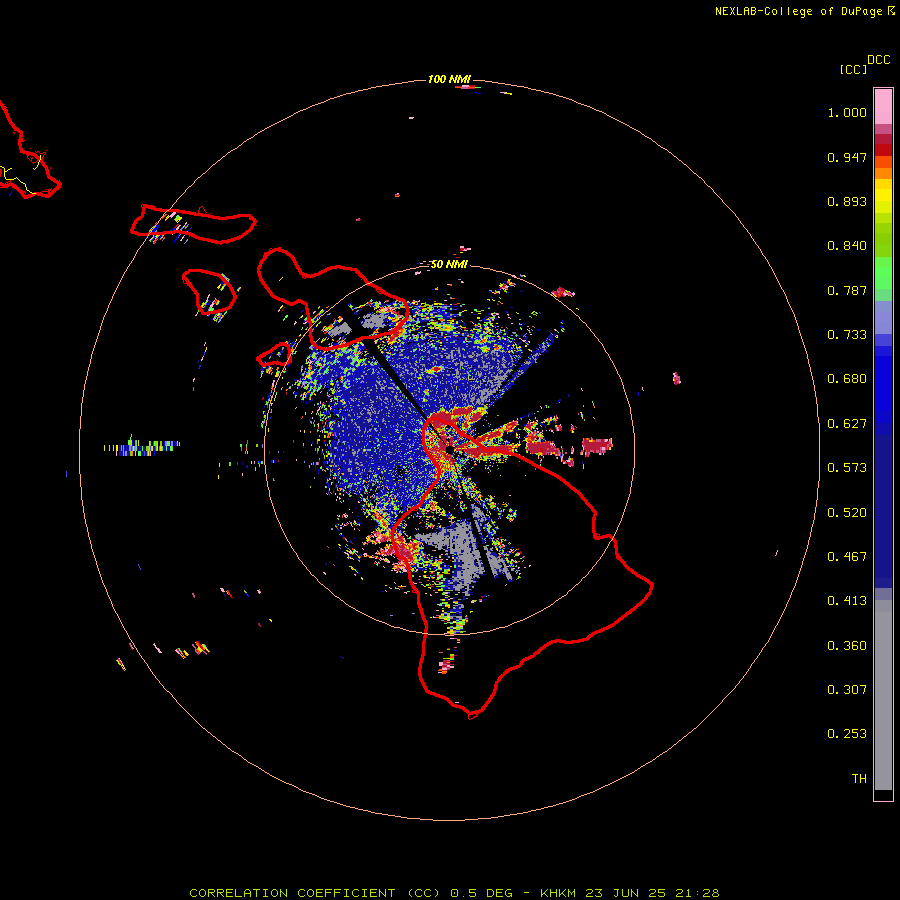Viewport: 900px width, 900px height.
Task: Pick the red segment of the color bar
Action: [883, 150]
